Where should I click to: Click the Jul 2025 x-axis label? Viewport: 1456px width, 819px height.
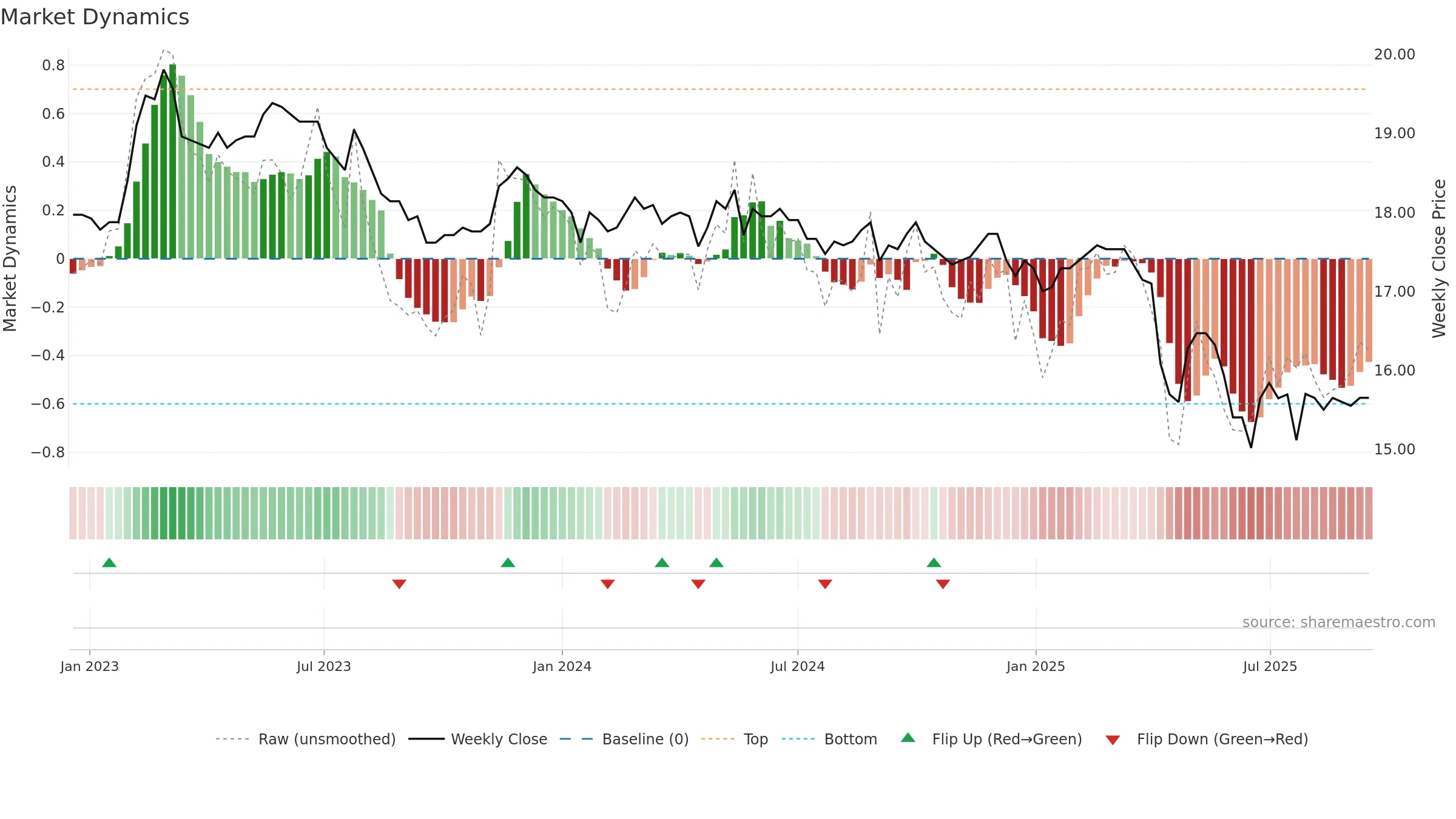pos(1270,666)
